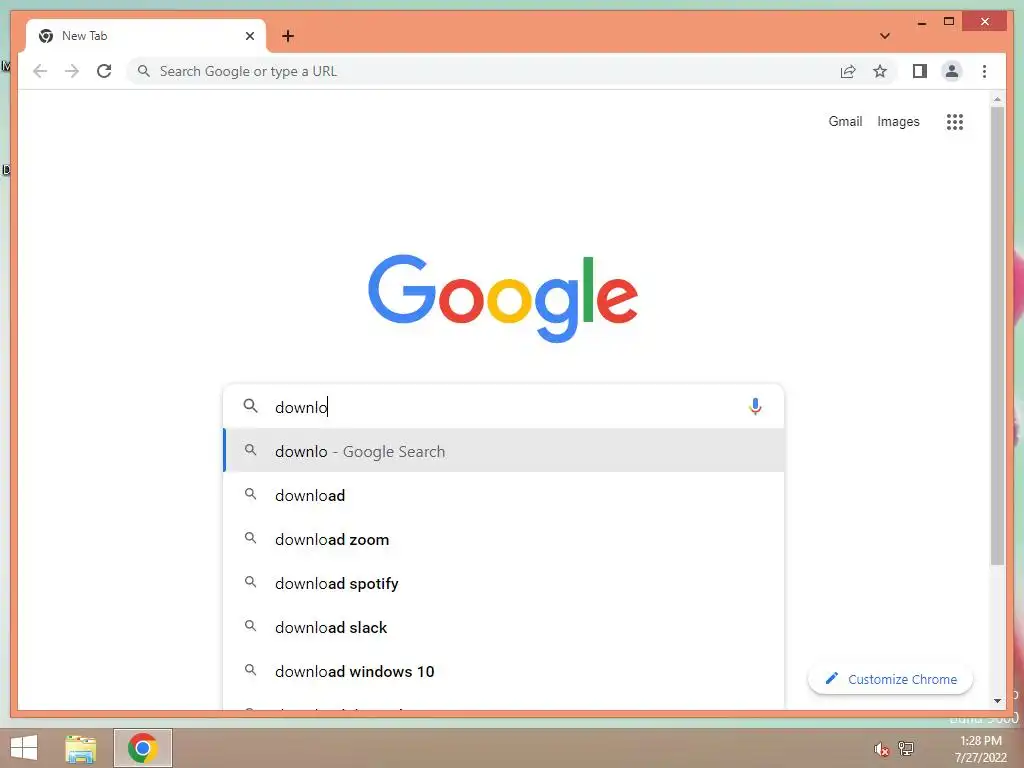Image resolution: width=1024 pixels, height=768 pixels.
Task: Click the page's vertical scrollbar
Action: click(x=997, y=336)
